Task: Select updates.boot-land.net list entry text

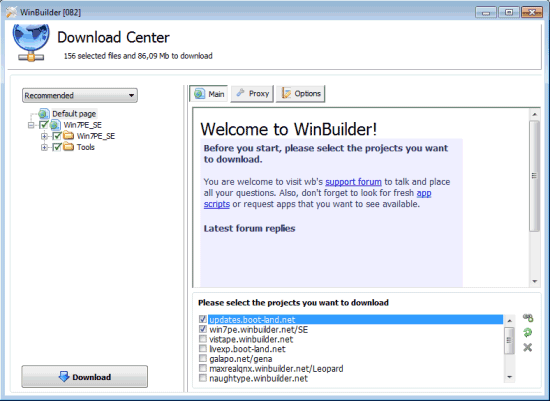Action: (x=252, y=320)
